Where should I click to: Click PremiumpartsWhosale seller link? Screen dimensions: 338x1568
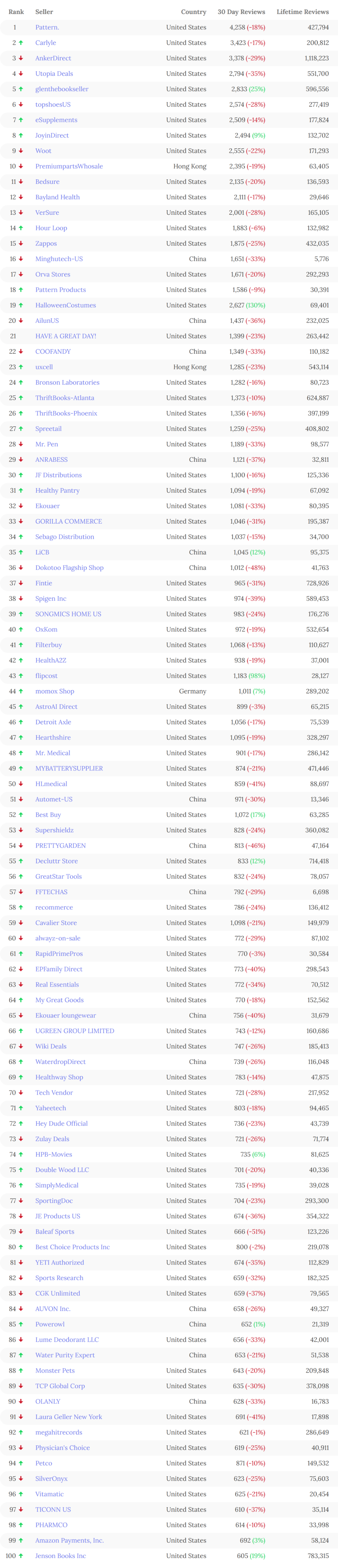(69, 166)
